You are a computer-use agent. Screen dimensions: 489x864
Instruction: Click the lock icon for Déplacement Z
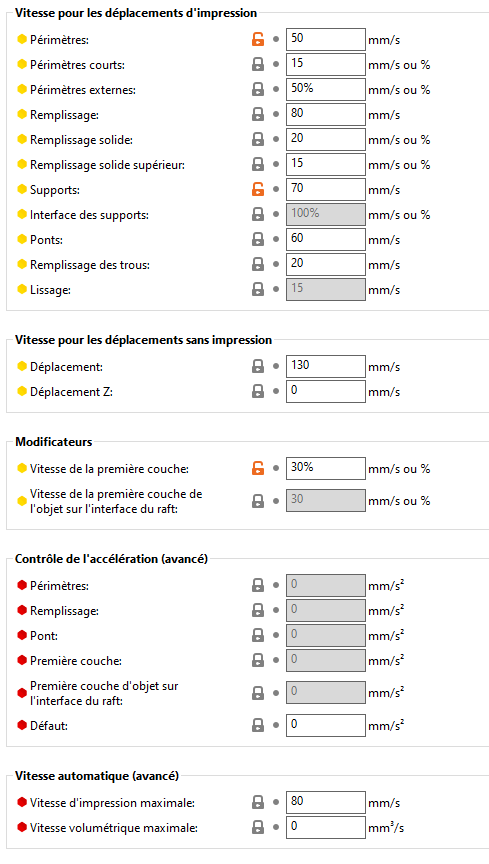point(257,391)
